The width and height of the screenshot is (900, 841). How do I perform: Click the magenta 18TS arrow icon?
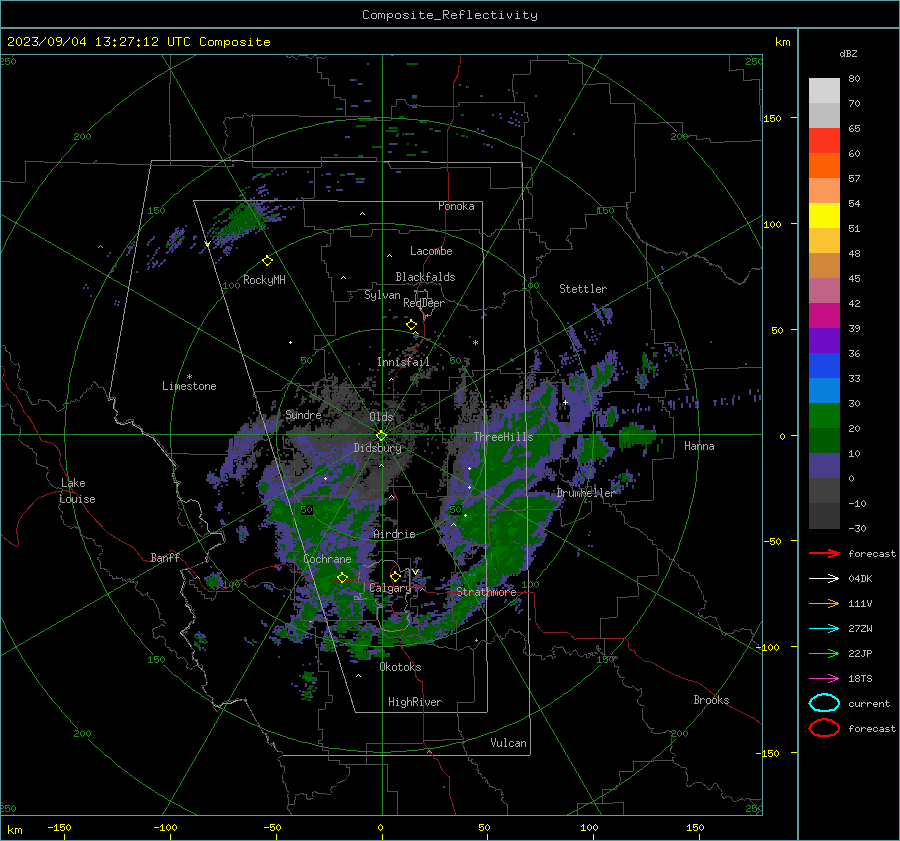click(824, 679)
